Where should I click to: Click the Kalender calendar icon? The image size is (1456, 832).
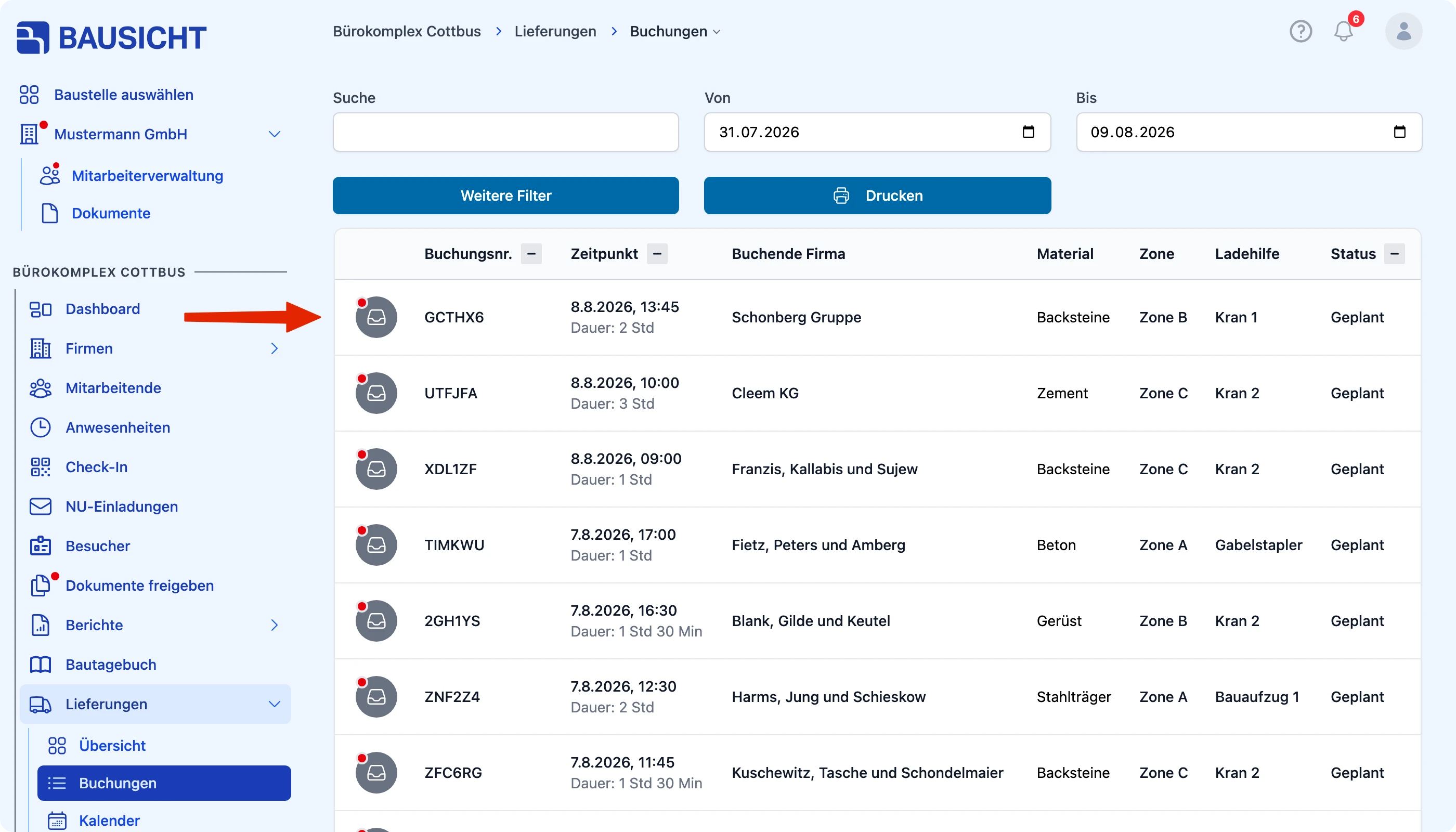click(57, 821)
